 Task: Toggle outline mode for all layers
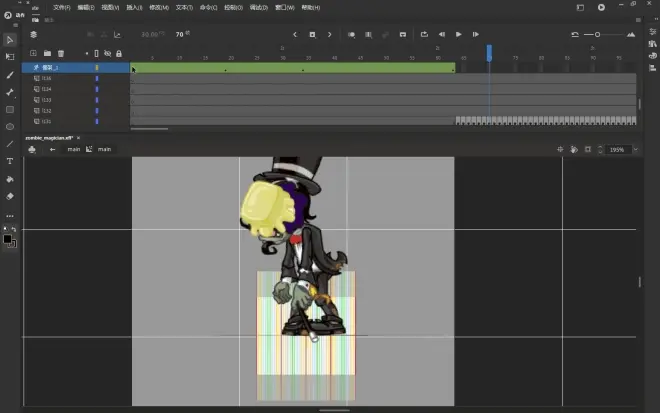click(x=97, y=53)
